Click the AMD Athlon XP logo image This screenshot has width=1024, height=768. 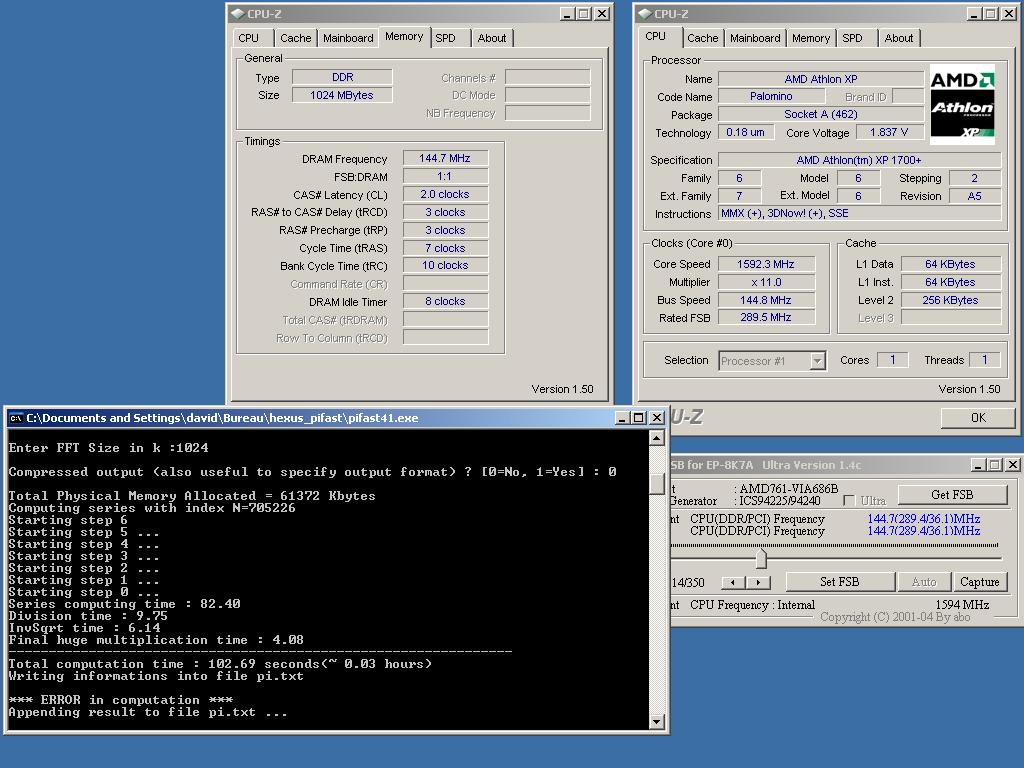[962, 104]
